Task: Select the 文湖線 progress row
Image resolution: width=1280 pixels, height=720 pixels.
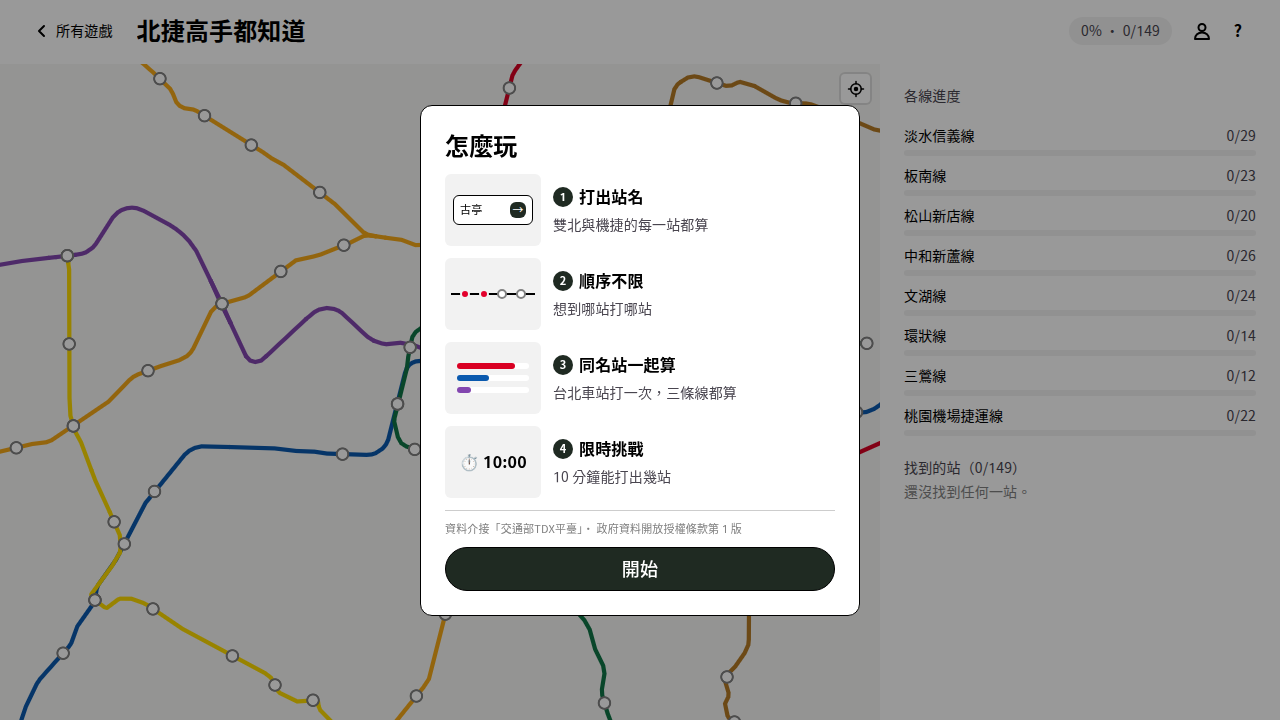Action: [x=1080, y=300]
